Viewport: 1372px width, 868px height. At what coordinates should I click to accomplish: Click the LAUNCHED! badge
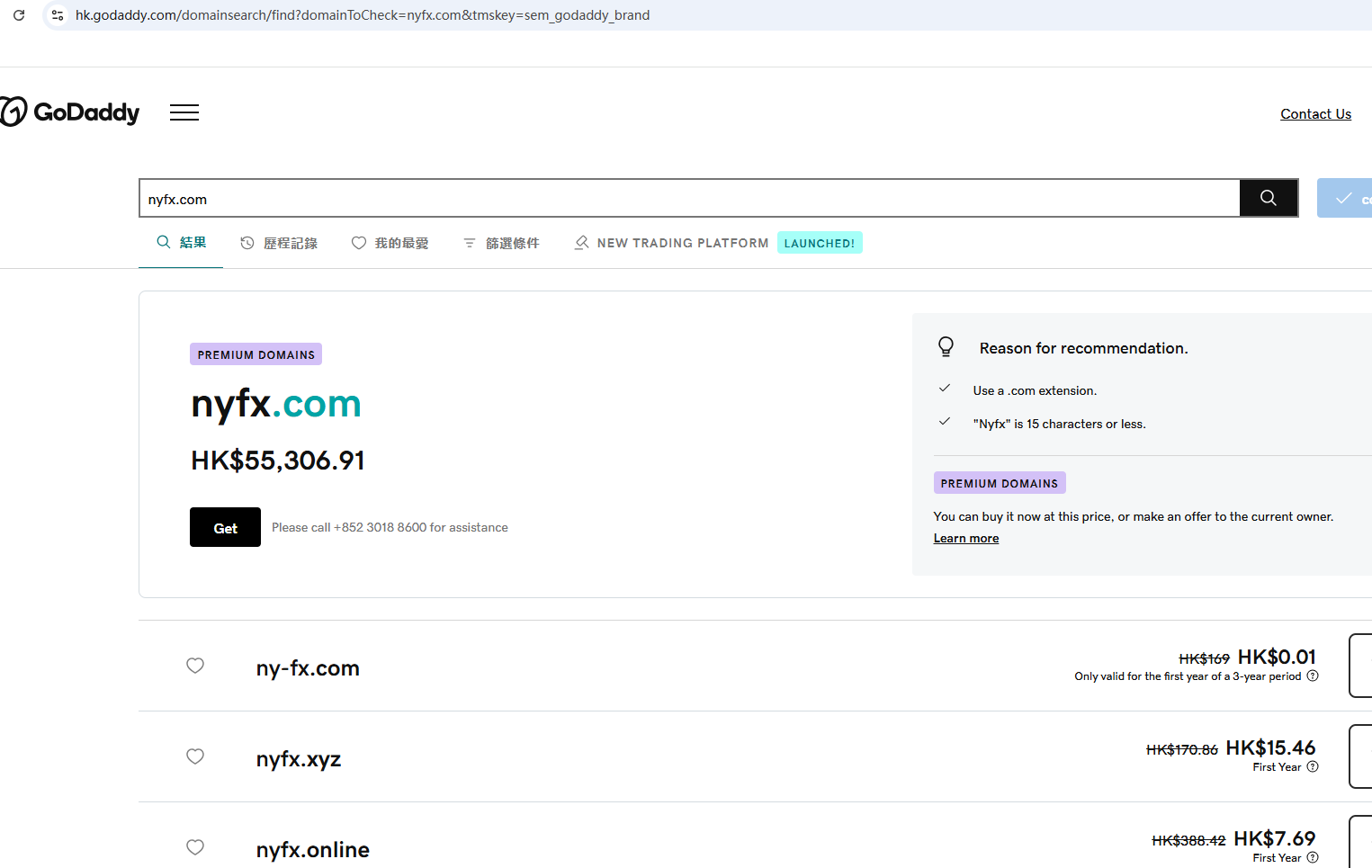pos(820,243)
